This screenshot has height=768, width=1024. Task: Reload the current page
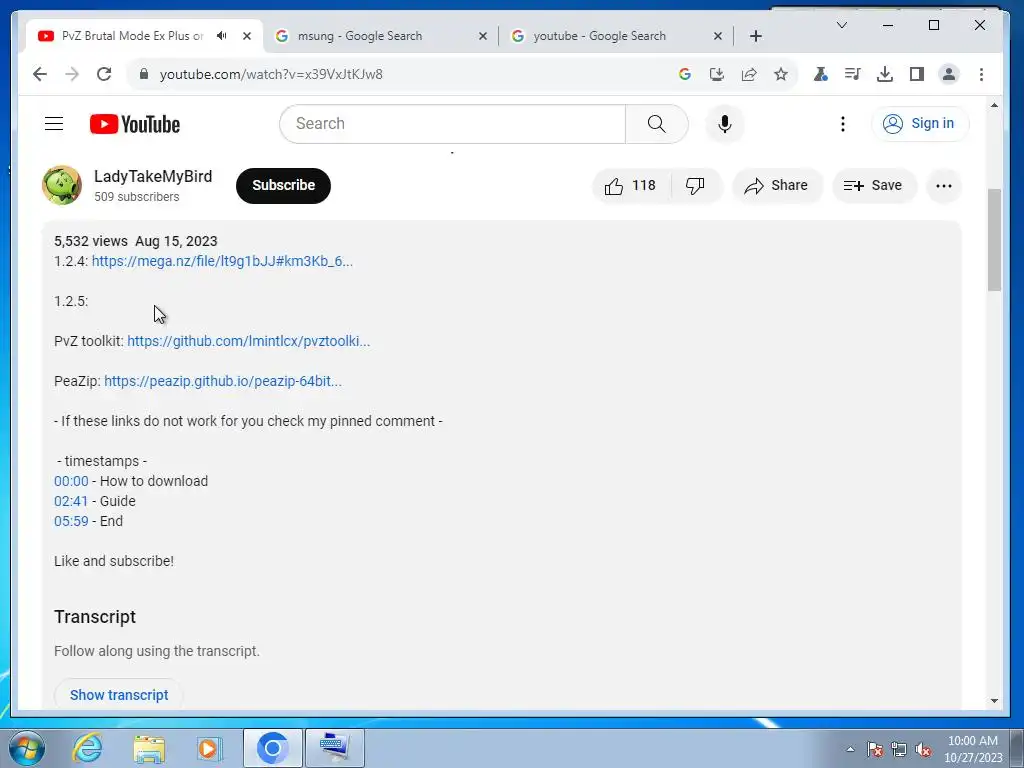(x=104, y=74)
